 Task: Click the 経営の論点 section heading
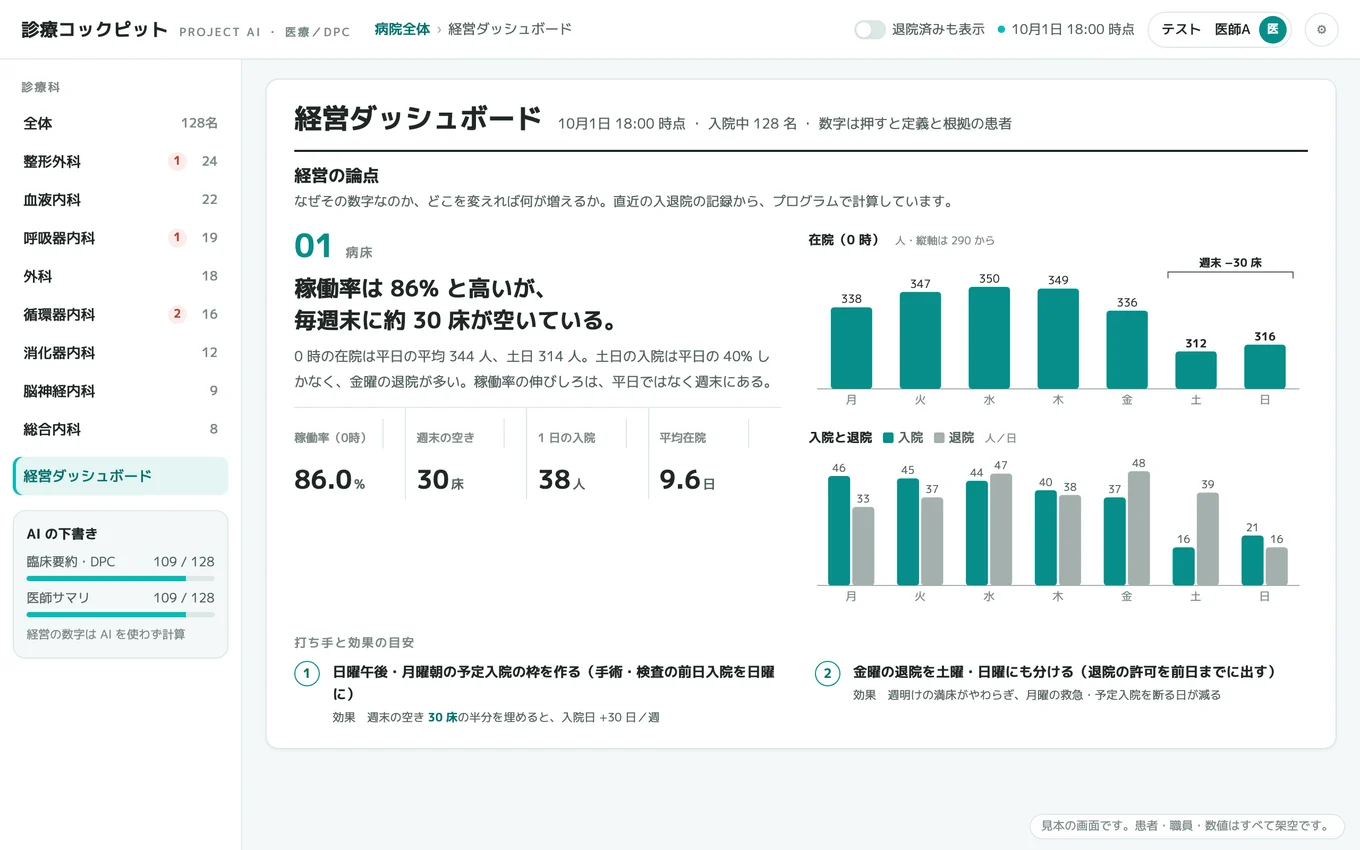coord(336,176)
